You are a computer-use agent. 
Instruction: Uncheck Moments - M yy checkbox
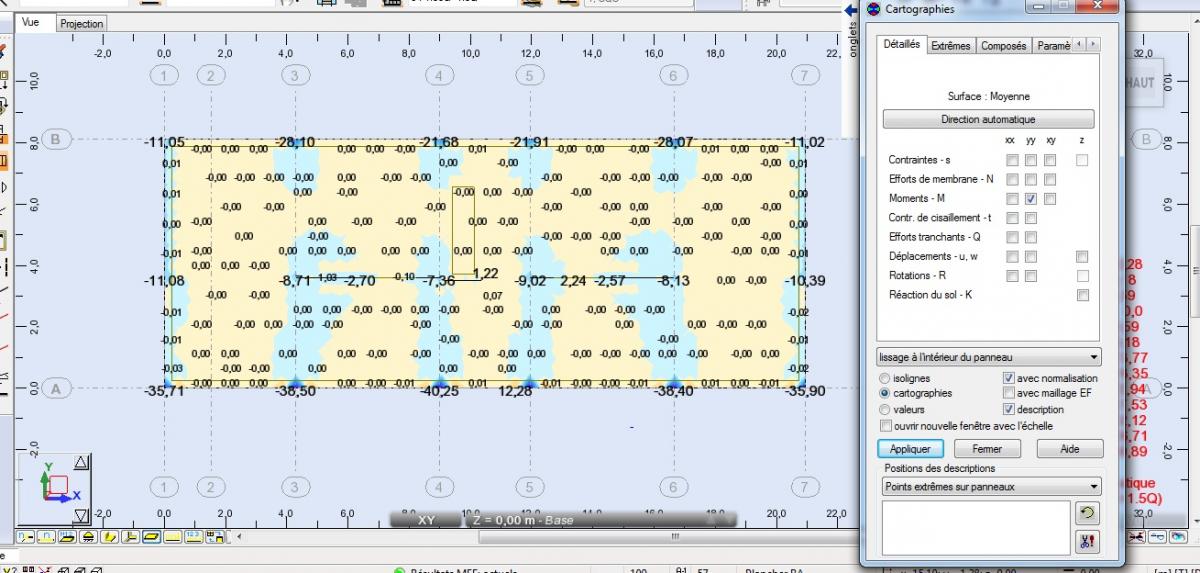1031,199
